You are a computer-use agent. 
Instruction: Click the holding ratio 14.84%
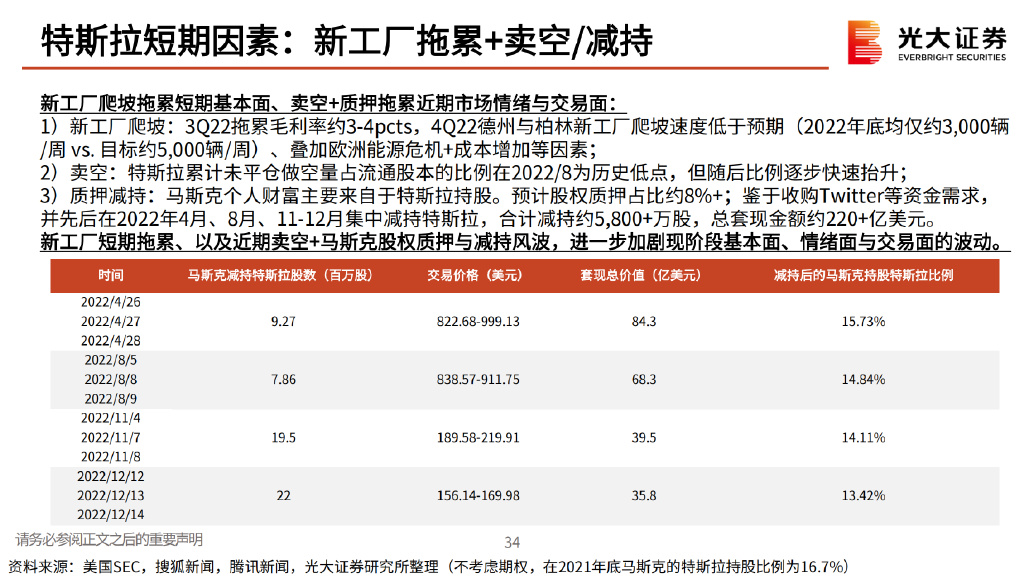[863, 379]
